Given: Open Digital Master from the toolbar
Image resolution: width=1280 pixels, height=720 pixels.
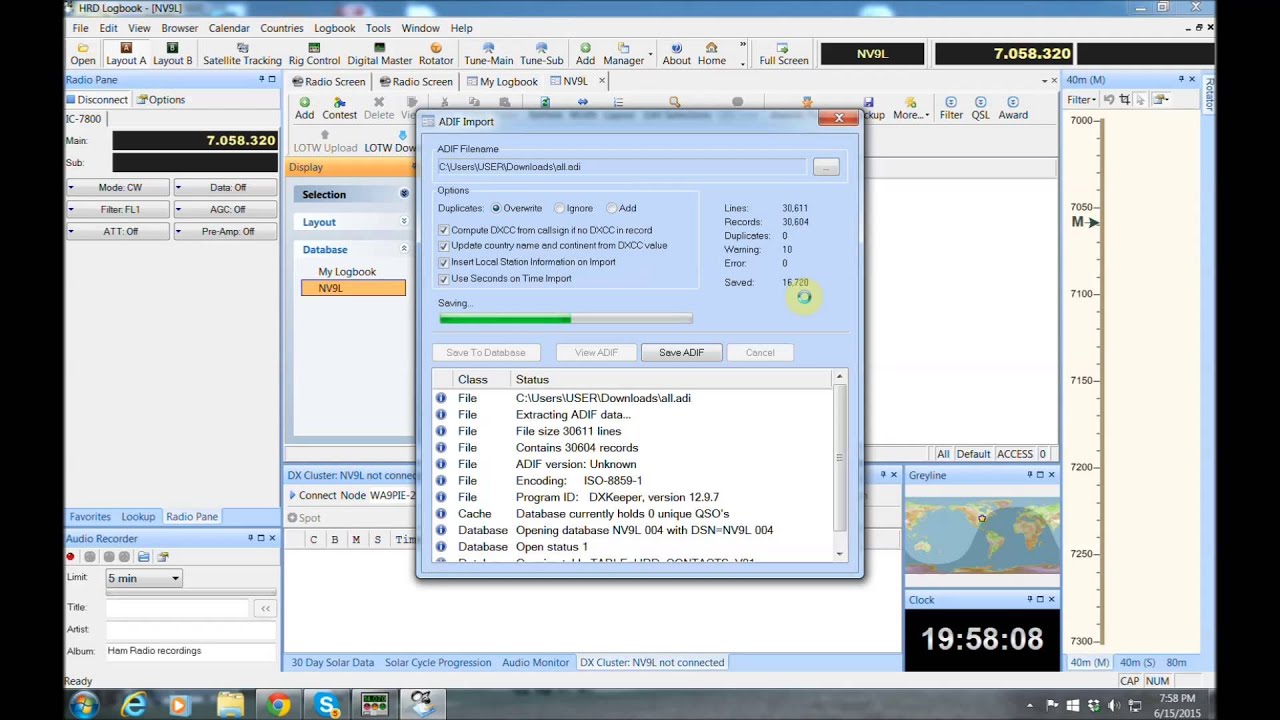Looking at the screenshot, I should coord(379,54).
